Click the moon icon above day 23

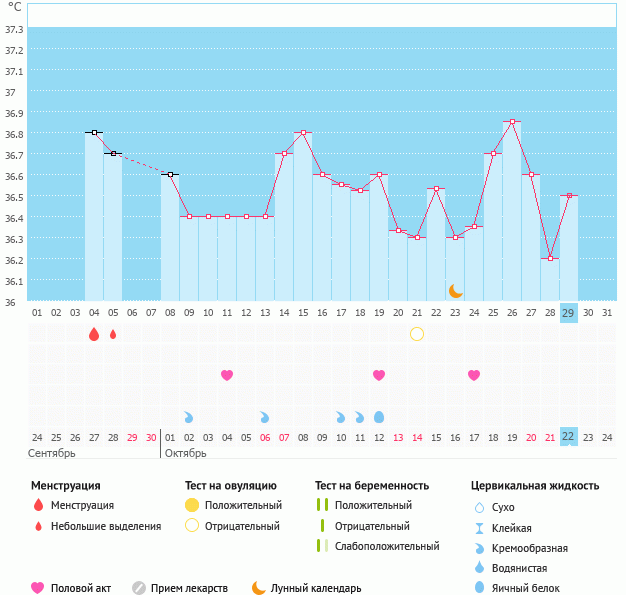[x=455, y=290]
